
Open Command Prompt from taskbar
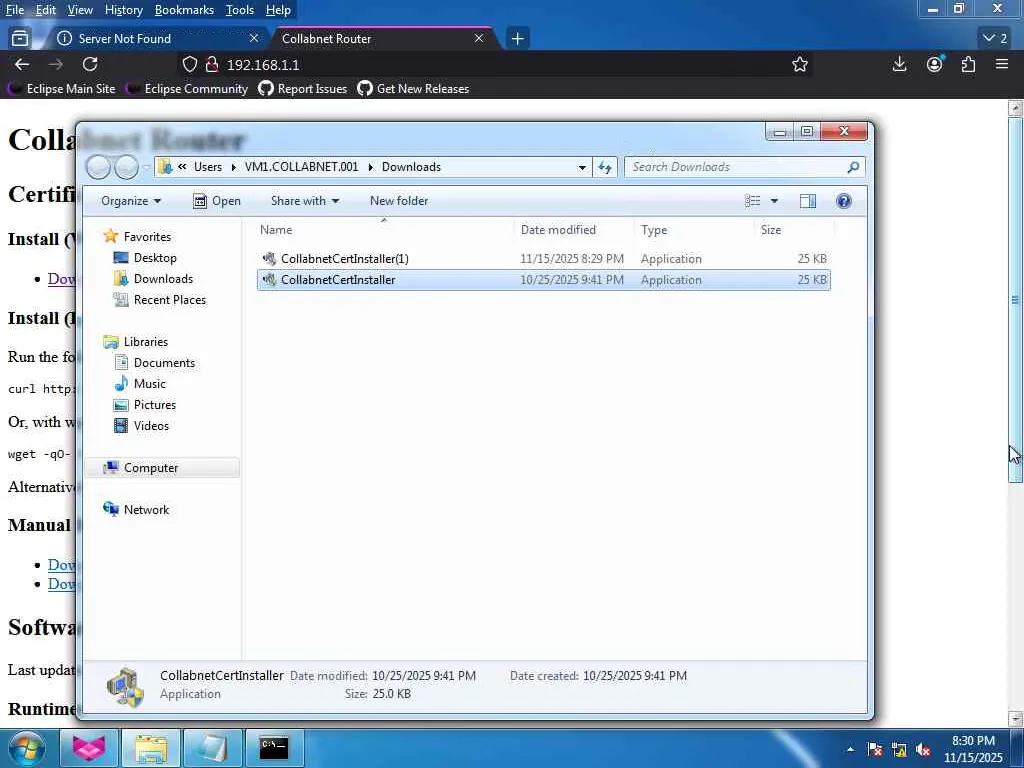pos(274,748)
